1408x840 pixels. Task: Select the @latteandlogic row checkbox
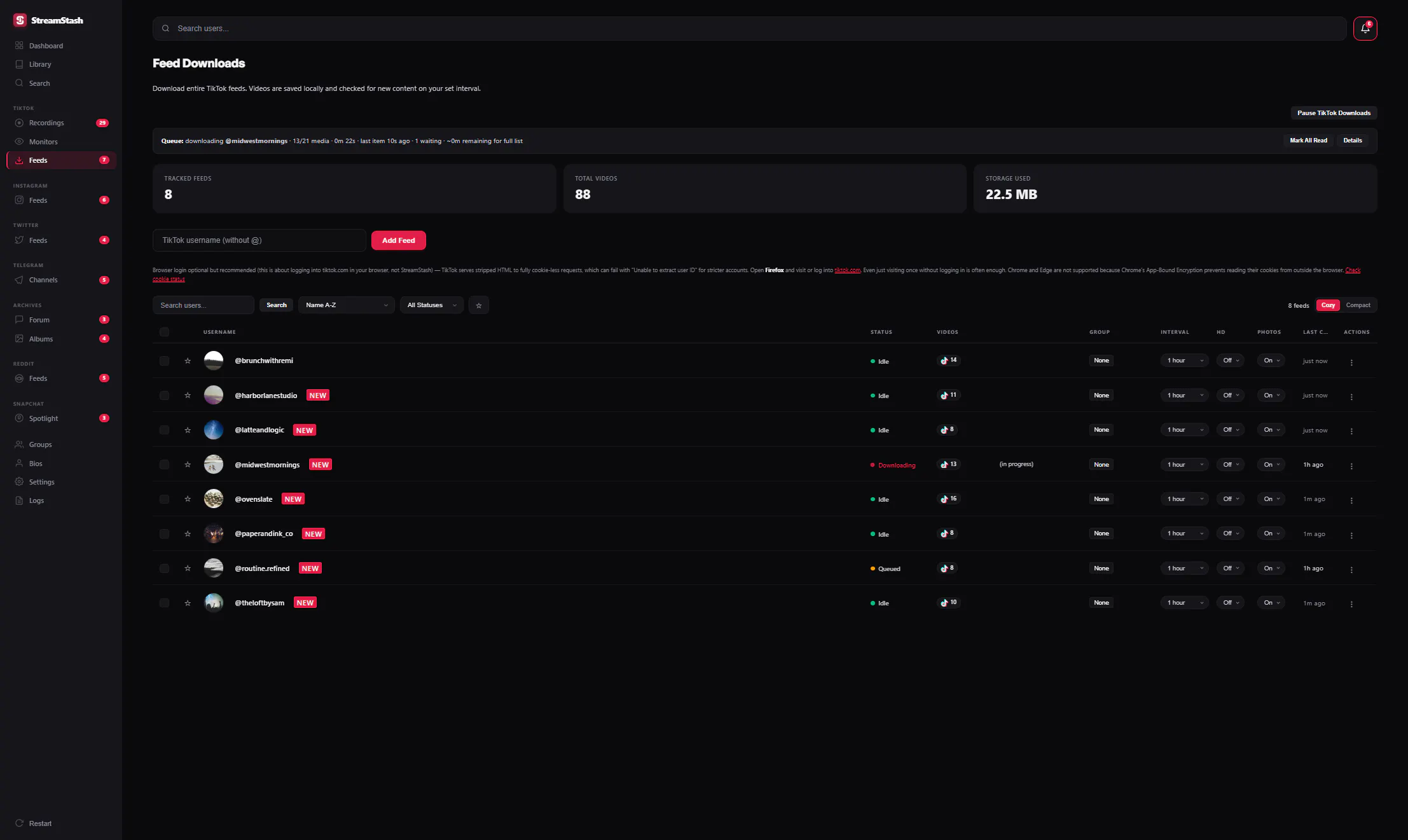coord(164,430)
